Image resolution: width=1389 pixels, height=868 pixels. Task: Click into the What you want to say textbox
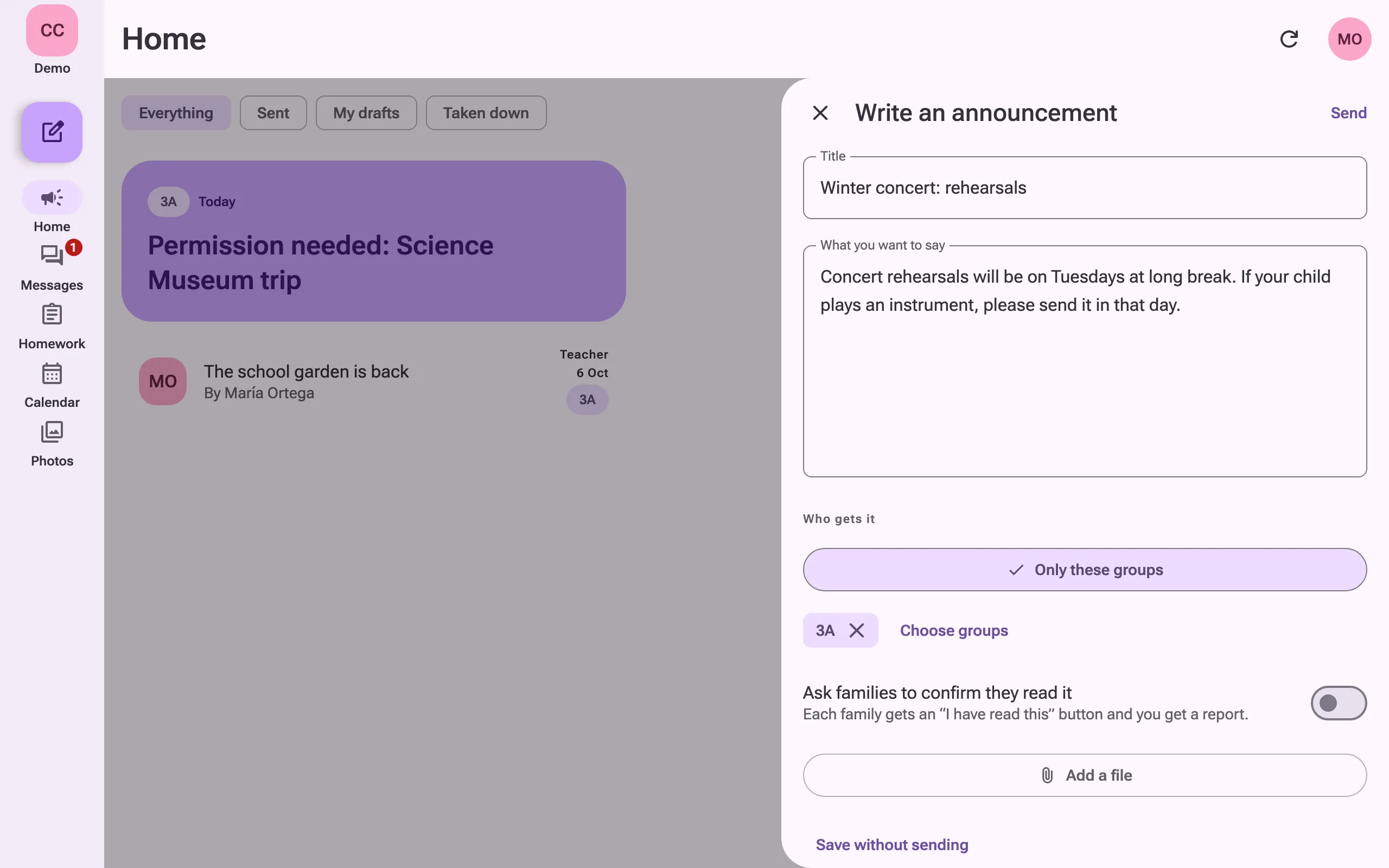point(1084,361)
